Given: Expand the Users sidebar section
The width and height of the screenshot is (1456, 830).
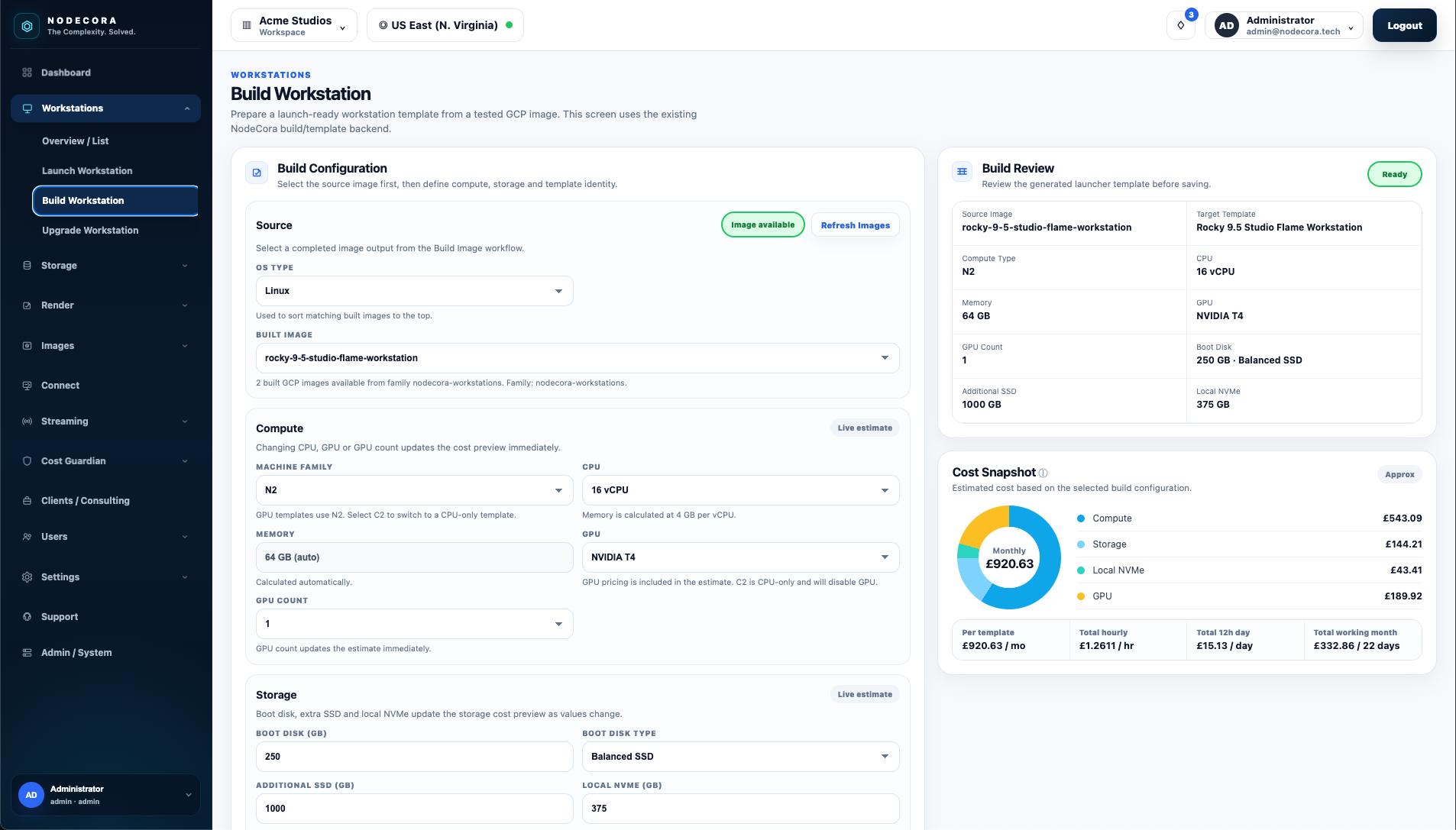Looking at the screenshot, I should (x=185, y=537).
